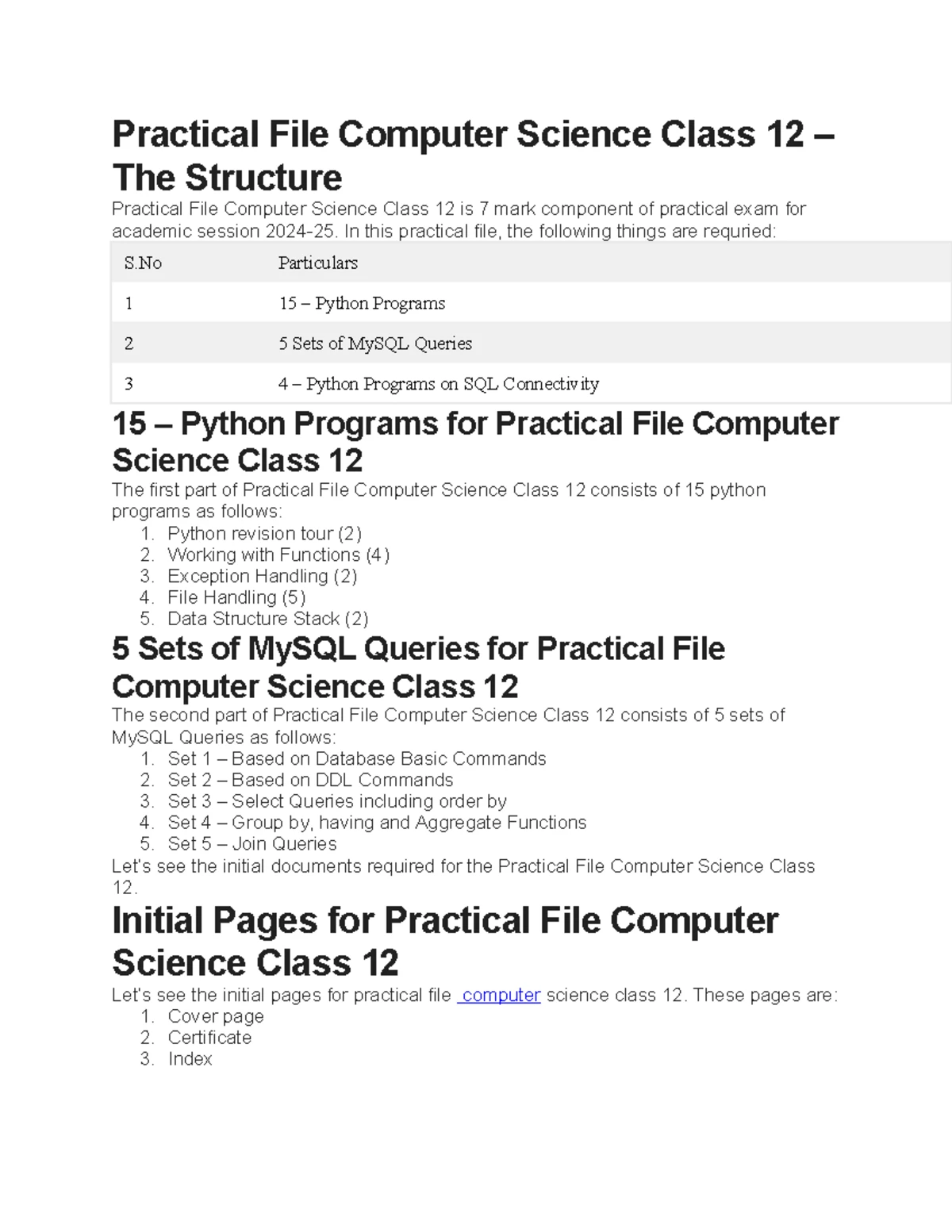Viewport: 952px width, 1232px height.
Task: Click "Set 2 – Based on DDL Commands"
Action: tap(310, 780)
